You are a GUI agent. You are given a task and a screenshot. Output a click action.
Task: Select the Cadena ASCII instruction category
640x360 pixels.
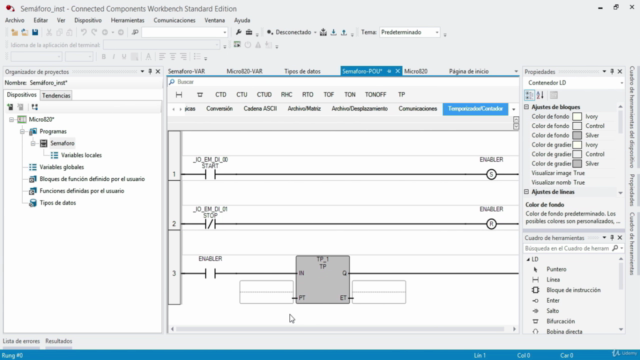click(x=260, y=109)
